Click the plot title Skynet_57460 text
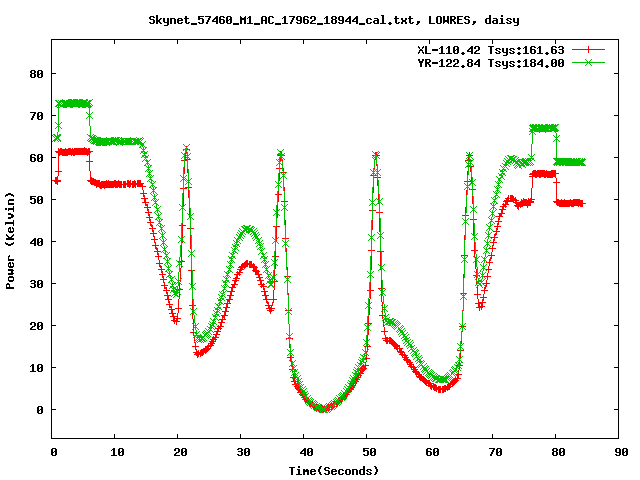The image size is (640, 480). click(x=333, y=19)
